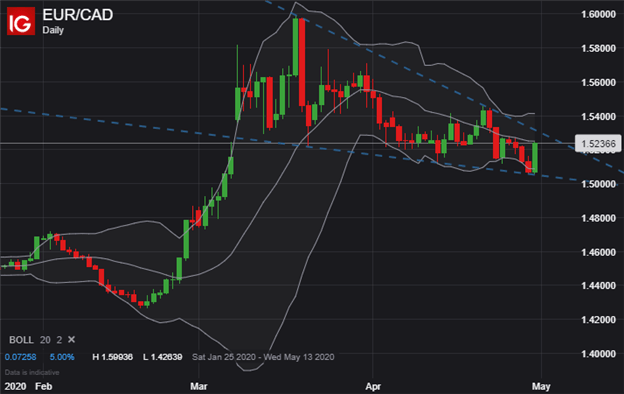Click the 0.07258 range value
The image size is (624, 394).
tap(20, 357)
